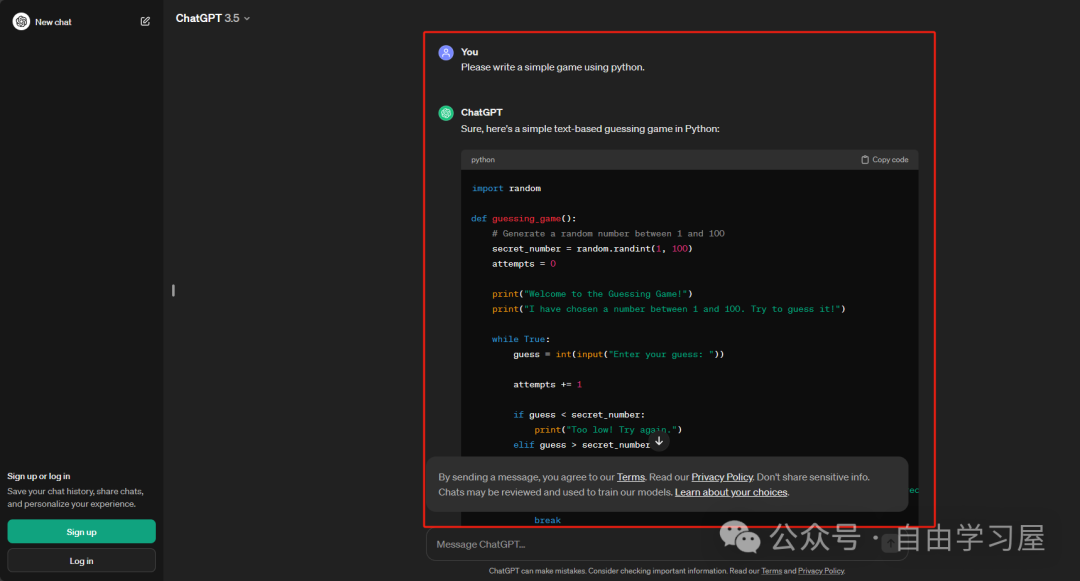Select the New chat label in the sidebar
This screenshot has width=1080, height=581.
click(53, 22)
